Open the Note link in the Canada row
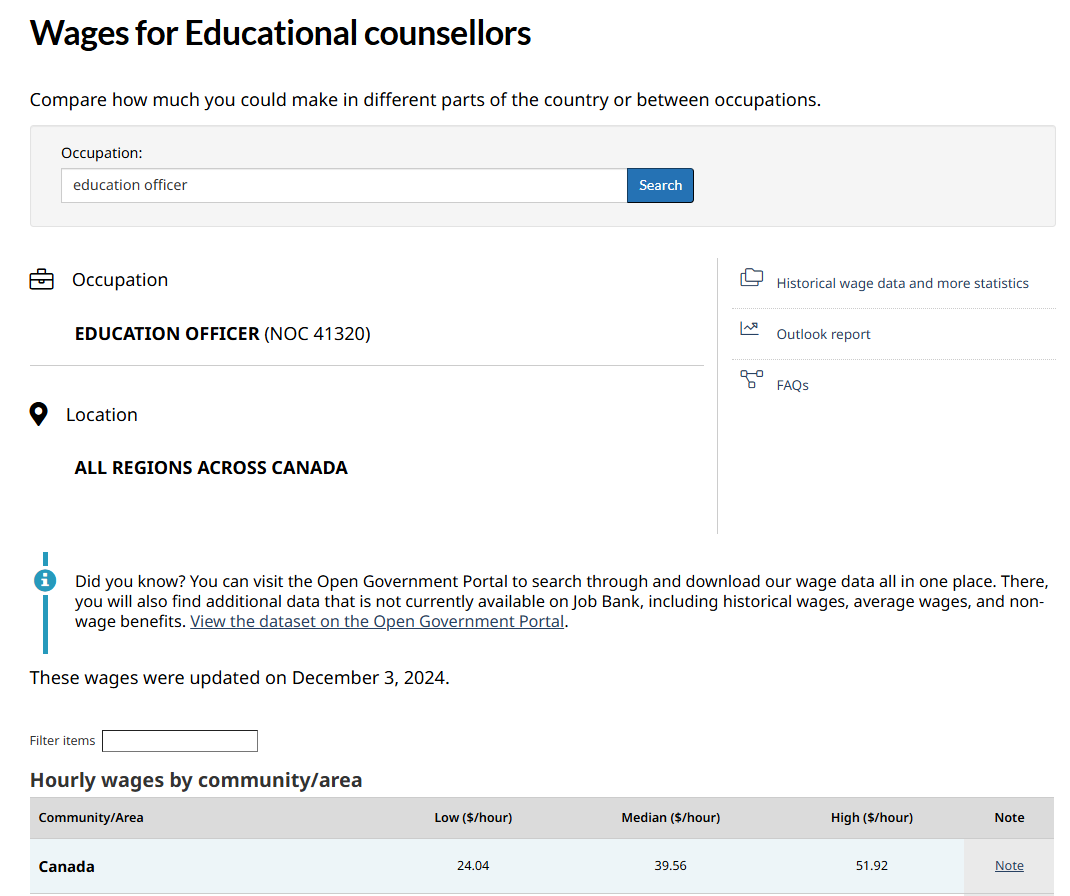 (x=1009, y=866)
